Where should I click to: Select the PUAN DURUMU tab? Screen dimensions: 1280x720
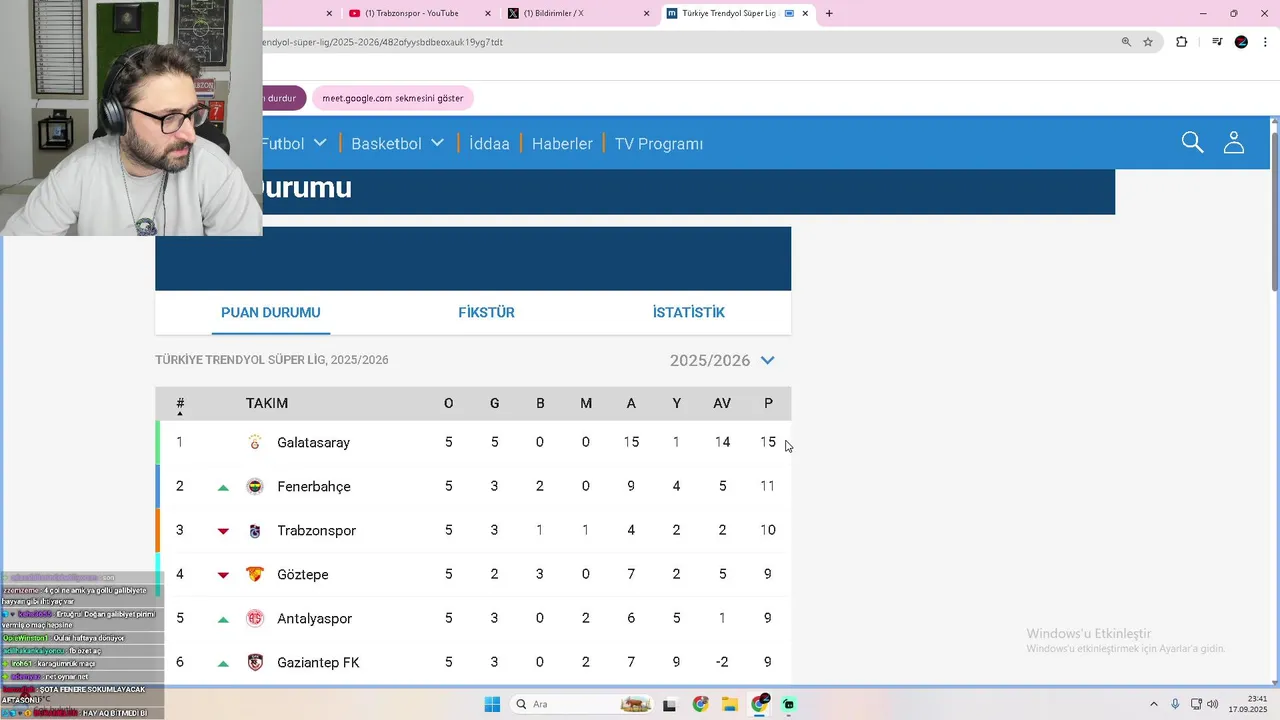(x=271, y=312)
